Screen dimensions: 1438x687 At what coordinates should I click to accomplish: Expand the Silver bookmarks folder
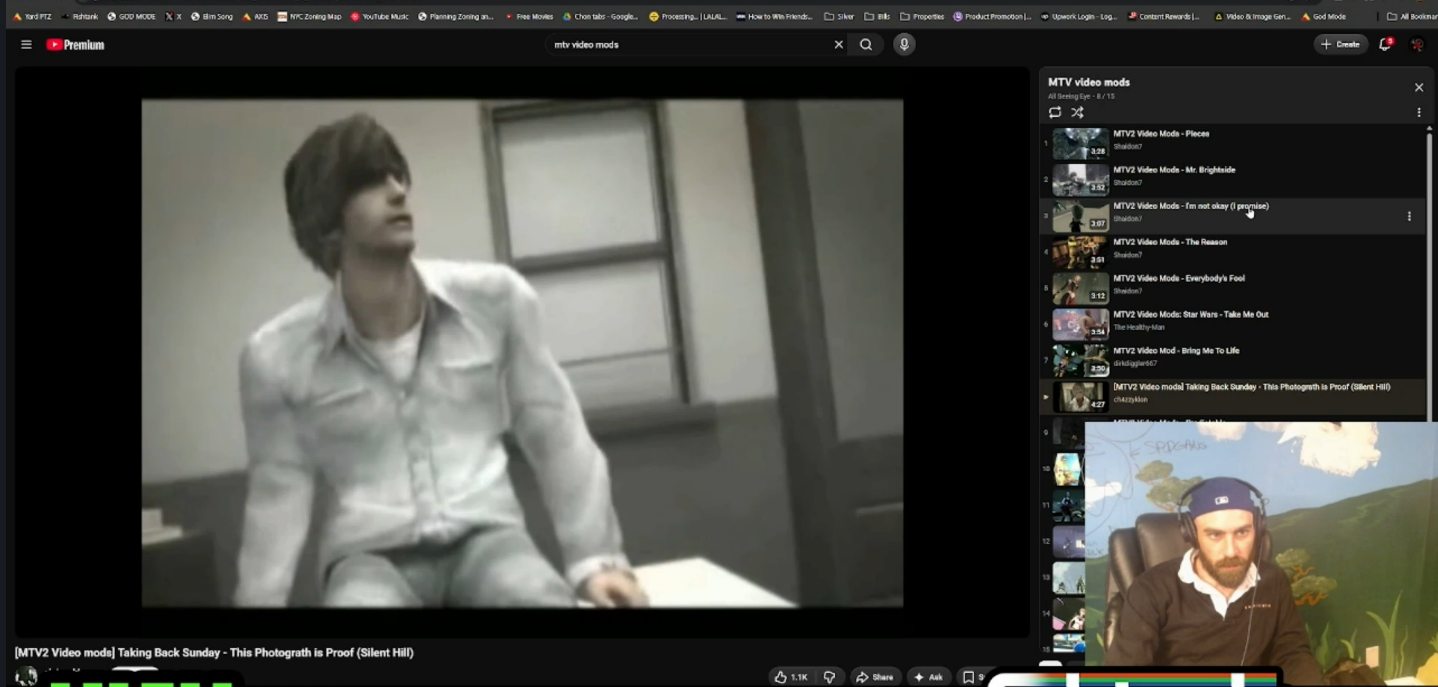pyautogui.click(x=839, y=16)
